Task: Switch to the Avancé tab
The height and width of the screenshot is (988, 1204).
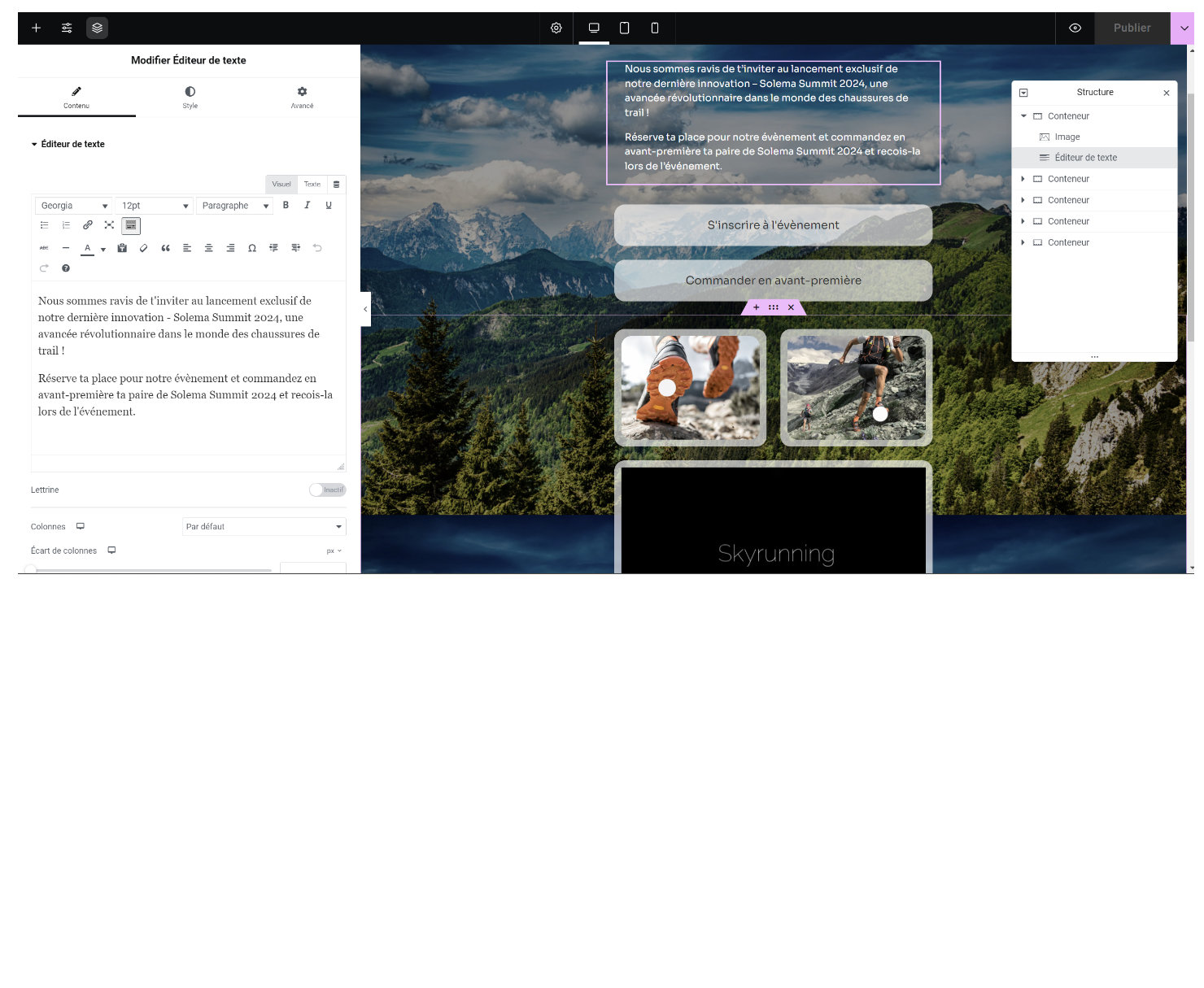Action: click(302, 98)
